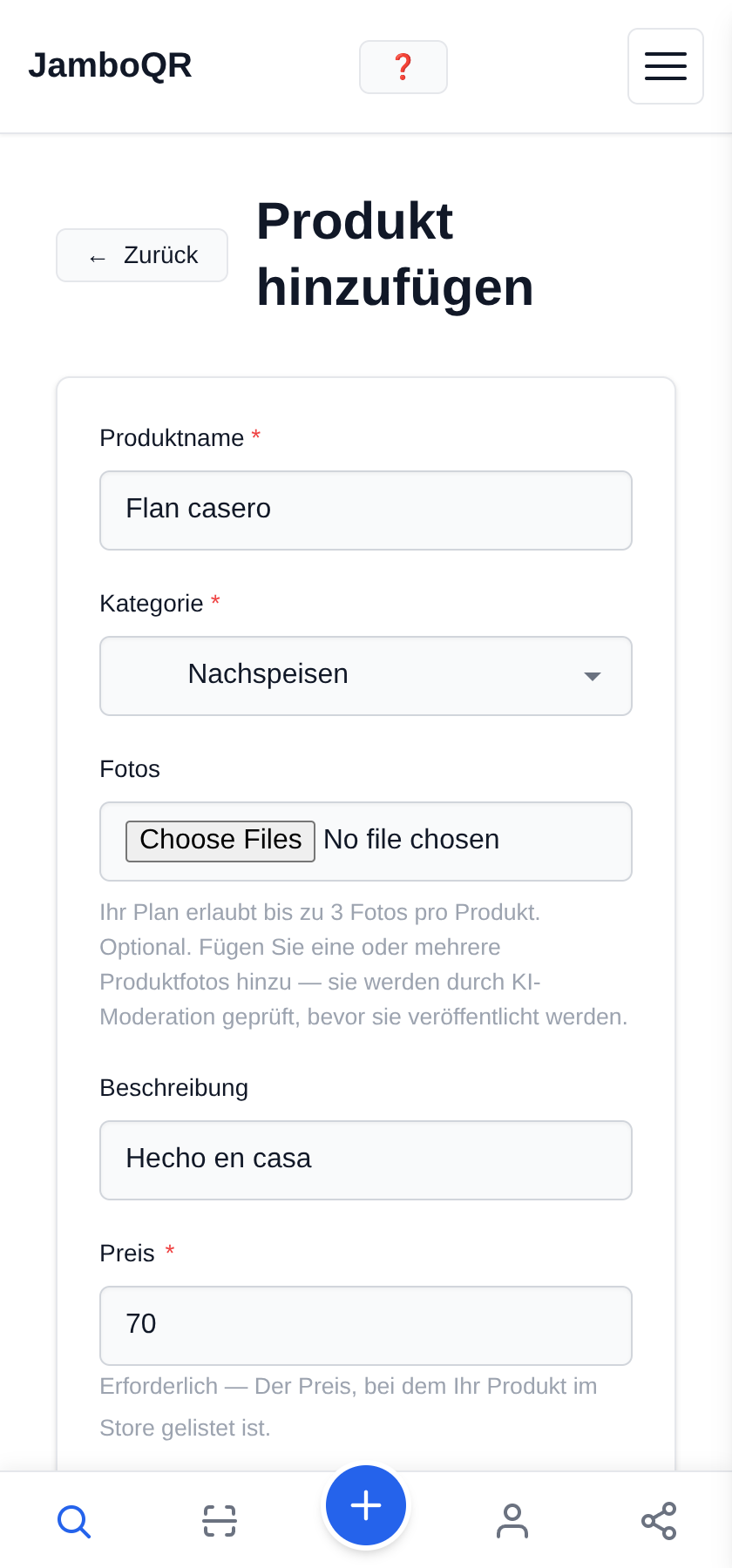Viewport: 732px width, 1568px height.
Task: Open the Kategorie dropdown showing Nachspeisen
Action: point(366,676)
